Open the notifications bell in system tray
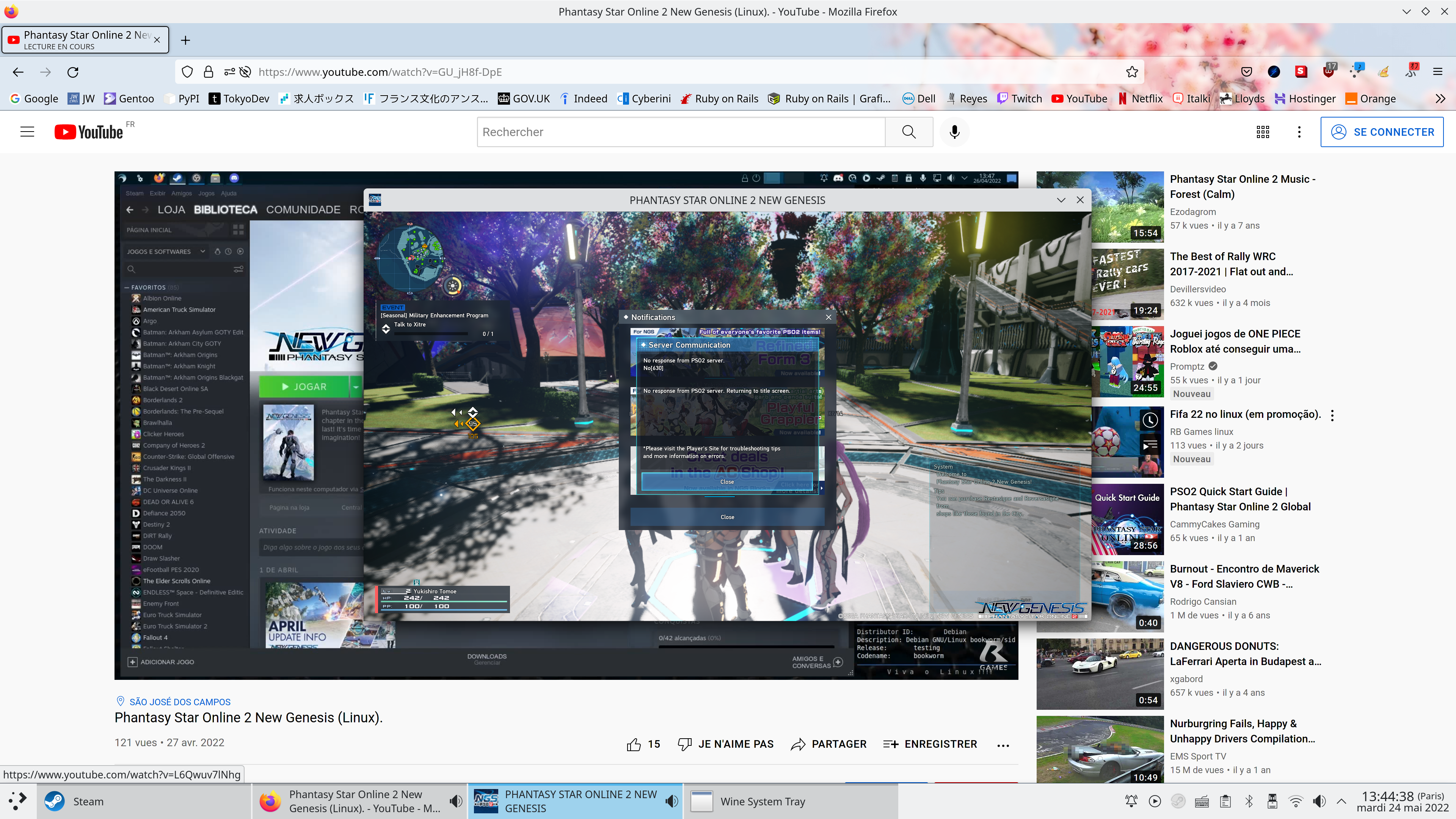 pyautogui.click(x=1131, y=801)
